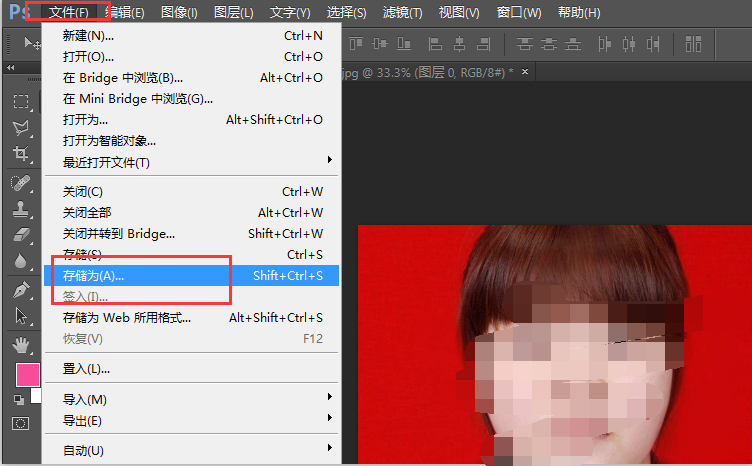Click Distribute left edges icon
The height and width of the screenshot is (466, 752).
(604, 44)
